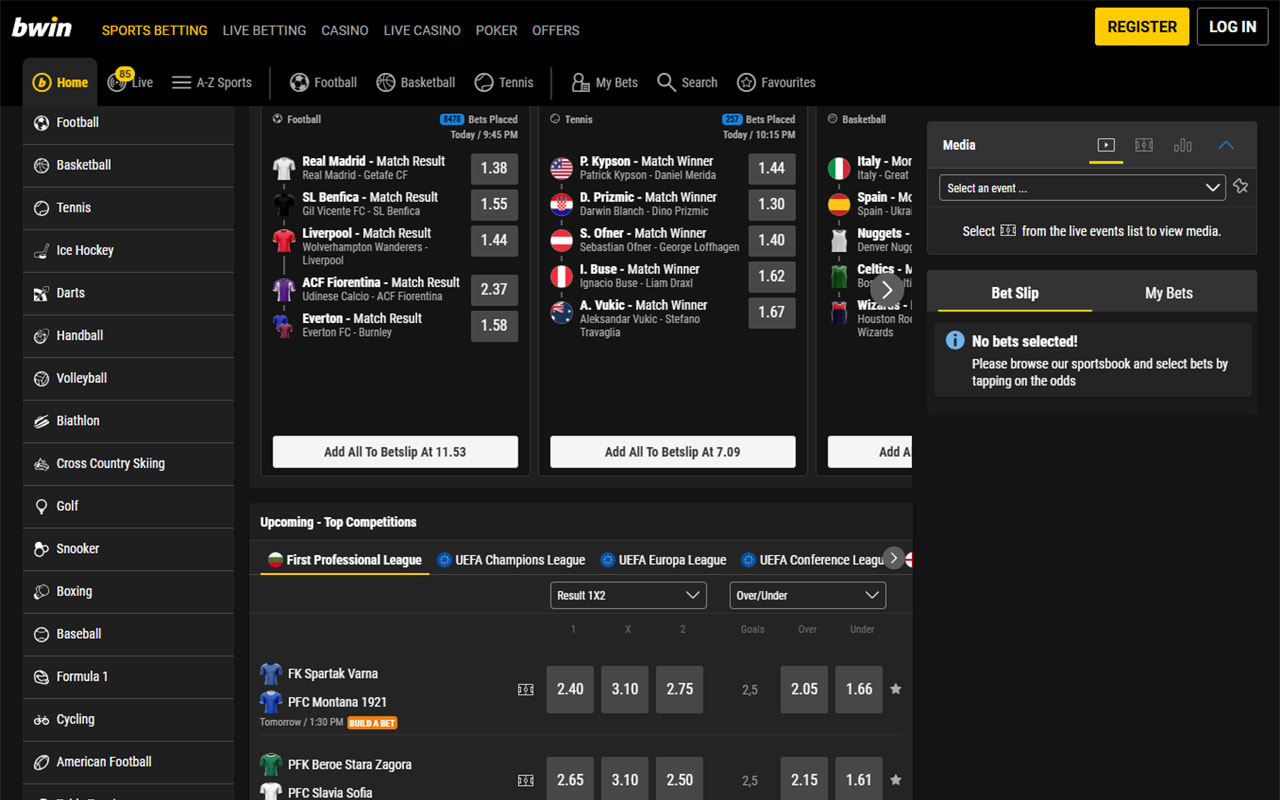Select First Professional League tab
The image size is (1280, 800).
point(345,560)
